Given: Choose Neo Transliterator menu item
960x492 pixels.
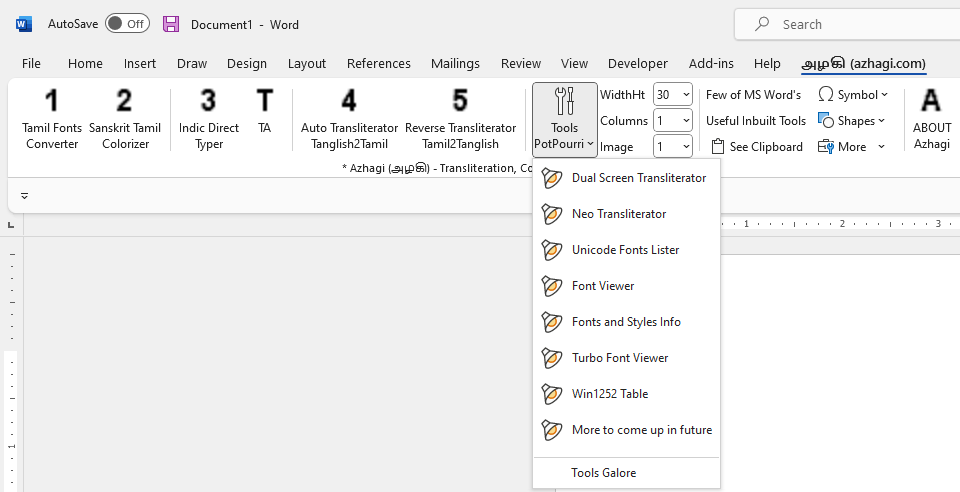Looking at the screenshot, I should click(x=626, y=214).
